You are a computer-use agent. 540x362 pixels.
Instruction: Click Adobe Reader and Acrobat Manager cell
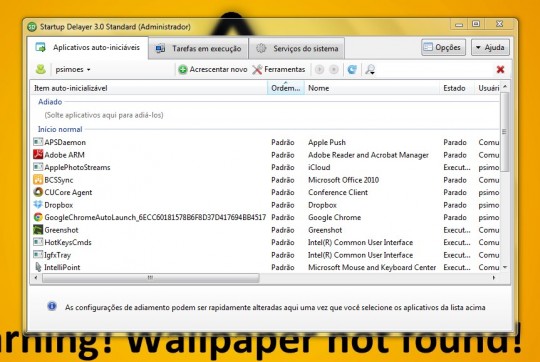(x=368, y=155)
